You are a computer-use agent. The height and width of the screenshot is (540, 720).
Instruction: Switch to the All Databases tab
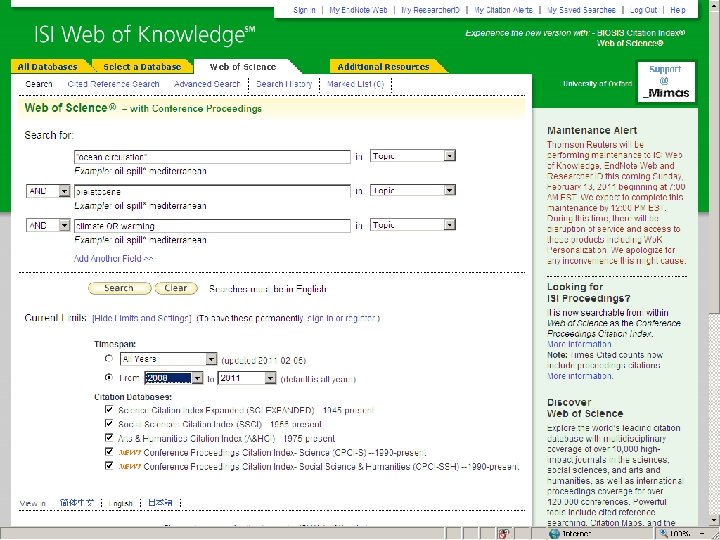pos(48,67)
